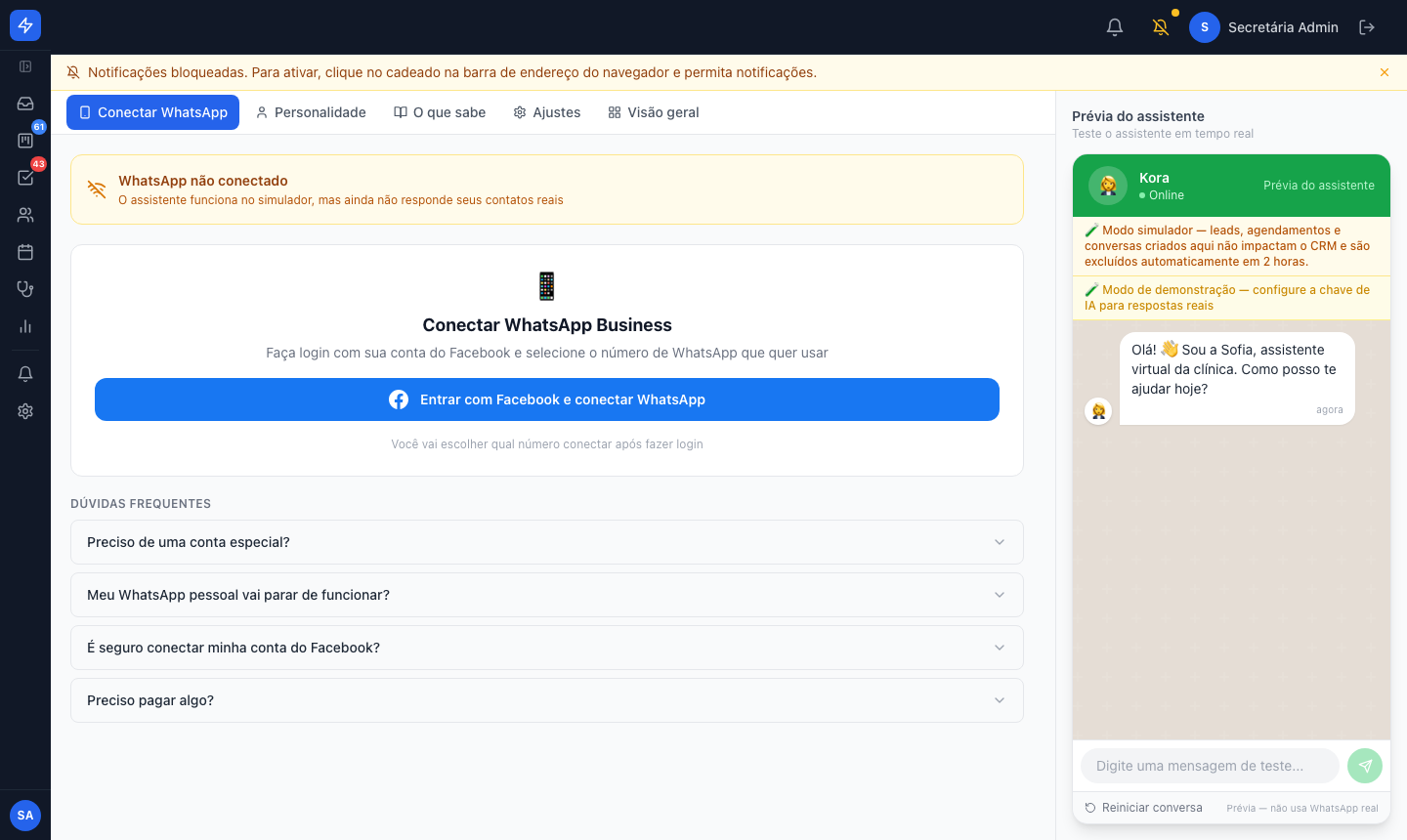1407x840 pixels.
Task: Expand 'Preciso de uma conta especial?' question
Action: click(x=547, y=542)
